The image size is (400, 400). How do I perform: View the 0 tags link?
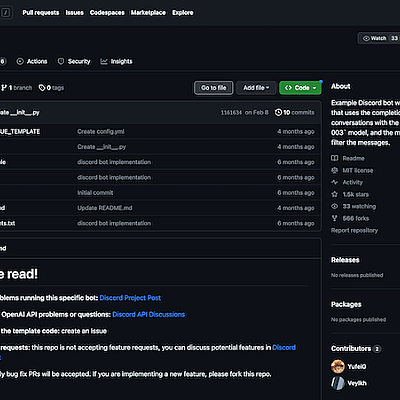point(51,88)
